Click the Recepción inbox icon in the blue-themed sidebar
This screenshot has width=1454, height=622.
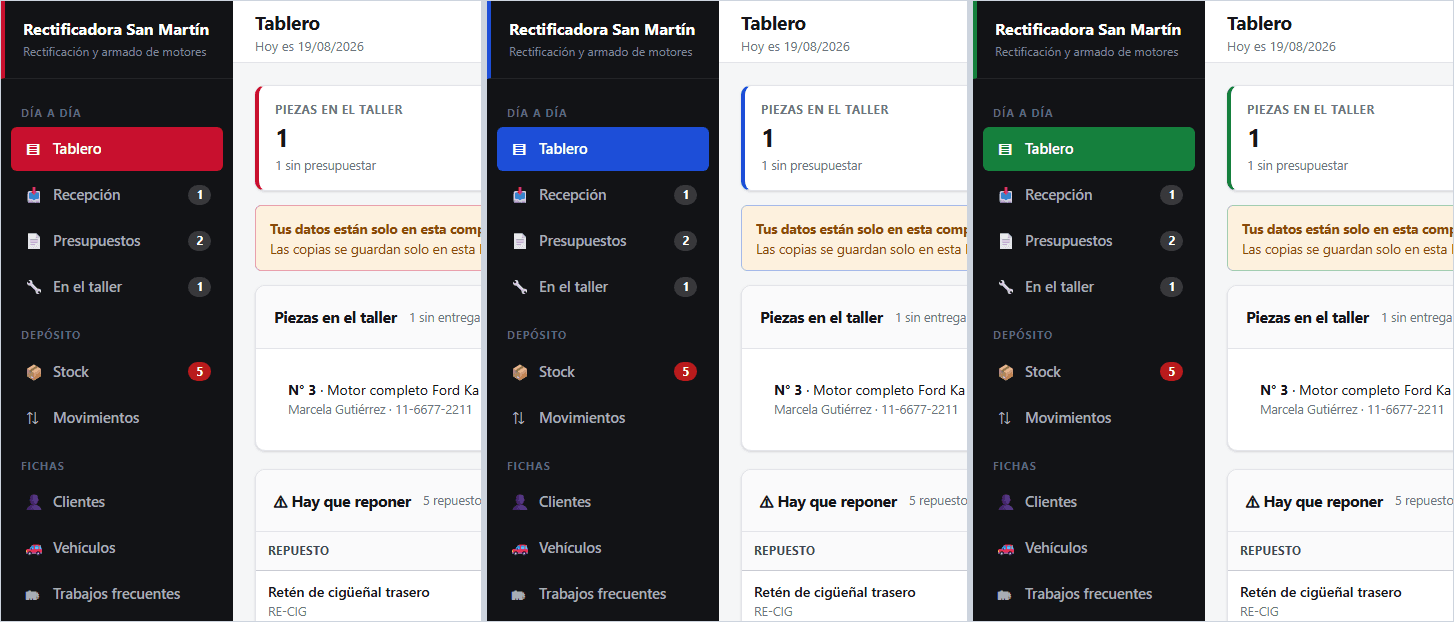(519, 195)
